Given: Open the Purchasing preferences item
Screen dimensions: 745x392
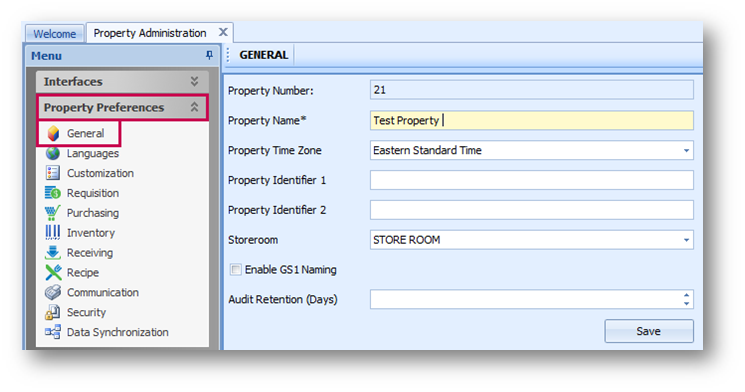Looking at the screenshot, I should coord(93,213).
